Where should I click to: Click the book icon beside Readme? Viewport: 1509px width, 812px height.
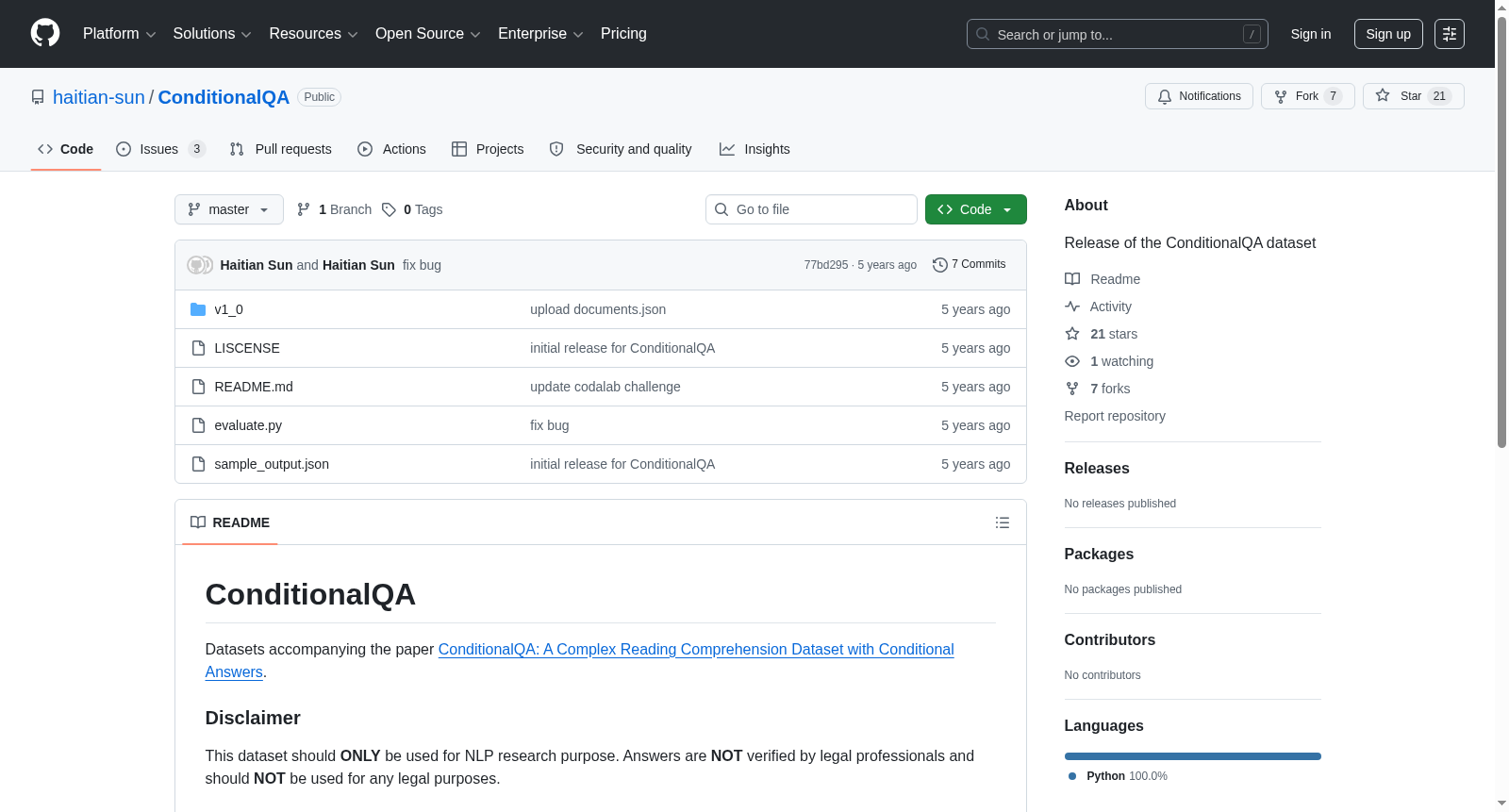click(1072, 279)
